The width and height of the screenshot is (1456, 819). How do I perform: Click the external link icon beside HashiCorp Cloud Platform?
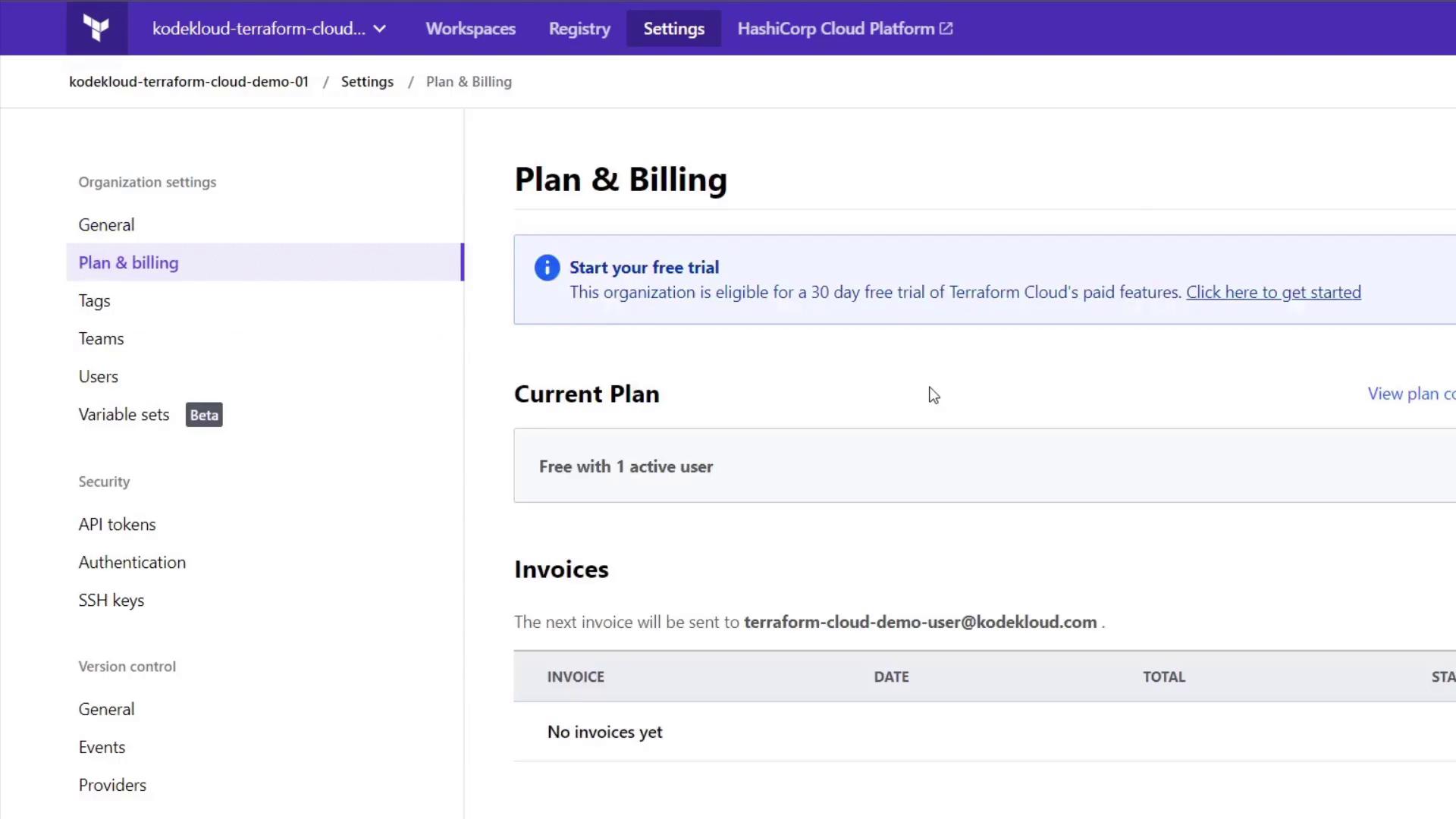(x=946, y=28)
